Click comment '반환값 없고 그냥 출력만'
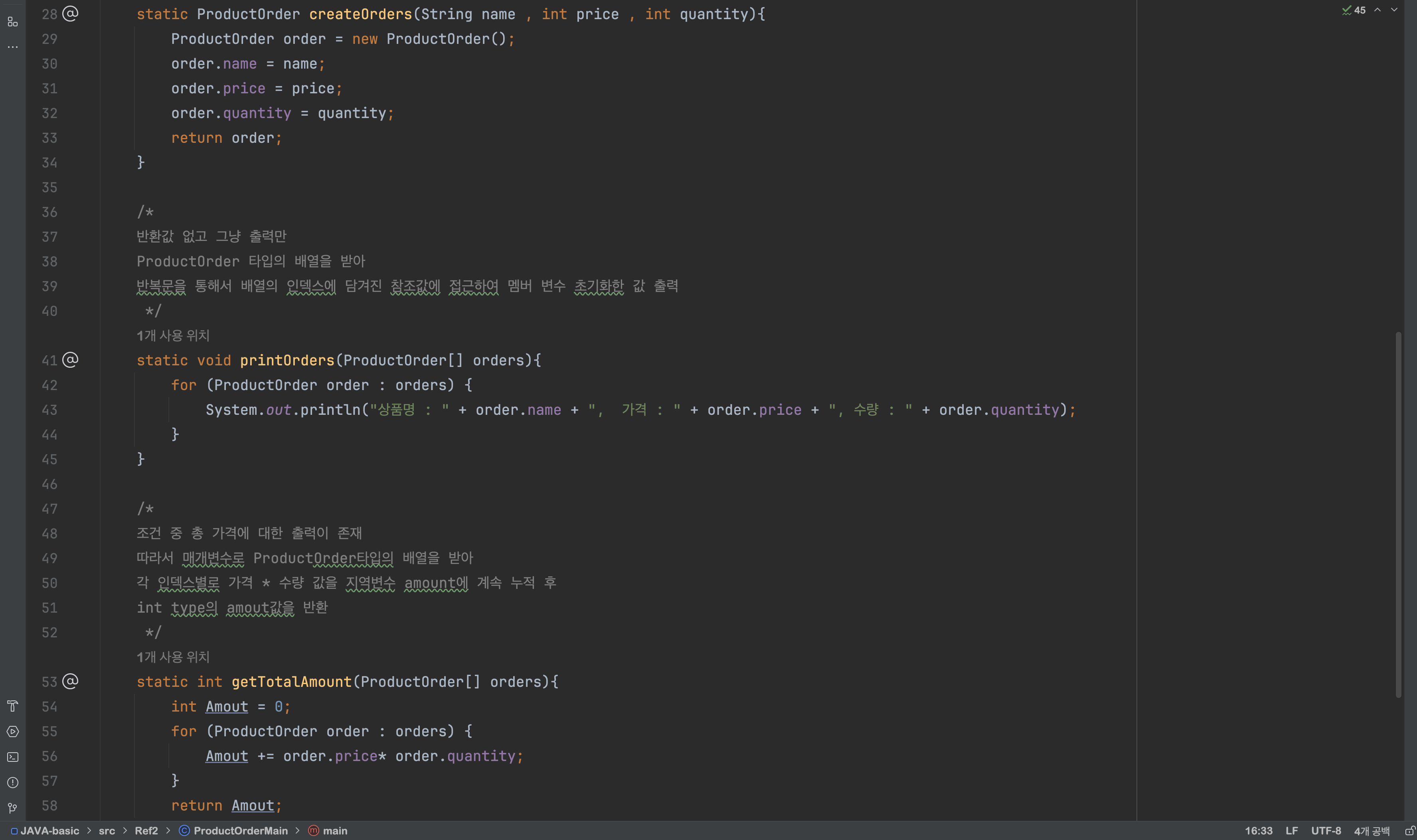The height and width of the screenshot is (840, 1417). (212, 237)
